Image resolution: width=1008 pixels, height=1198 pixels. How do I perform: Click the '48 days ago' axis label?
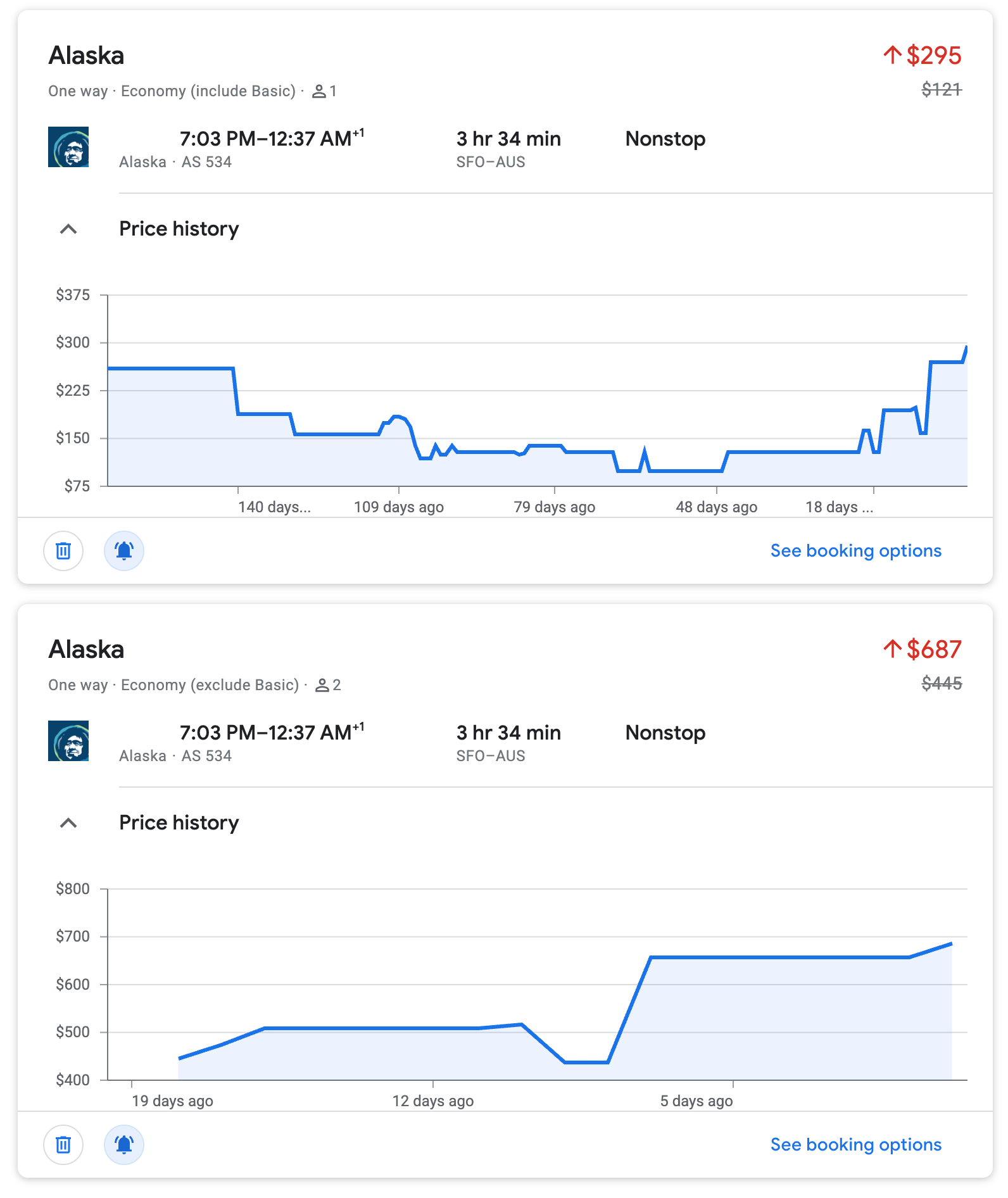pyautogui.click(x=717, y=507)
